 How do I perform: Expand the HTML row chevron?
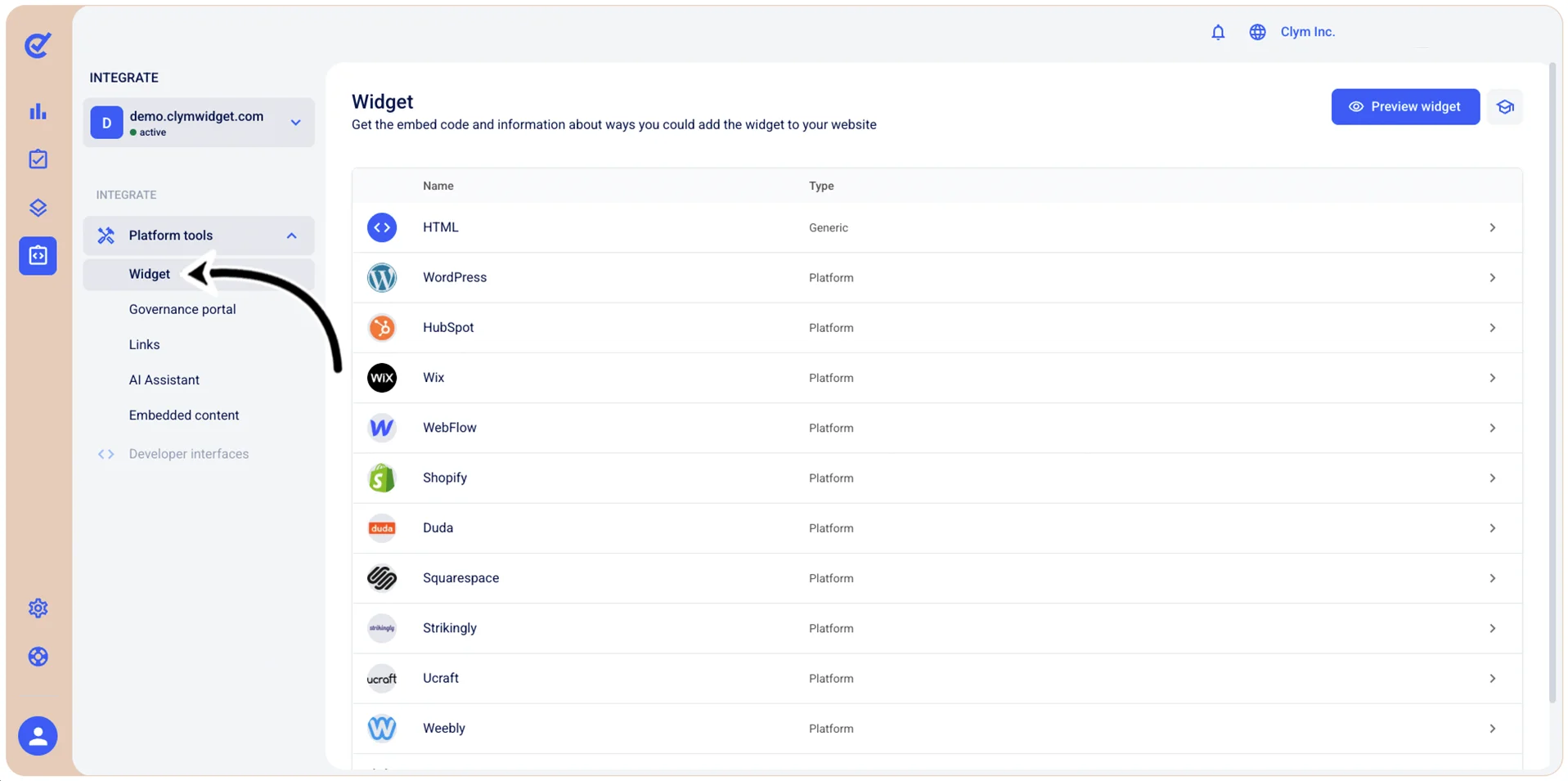1493,227
